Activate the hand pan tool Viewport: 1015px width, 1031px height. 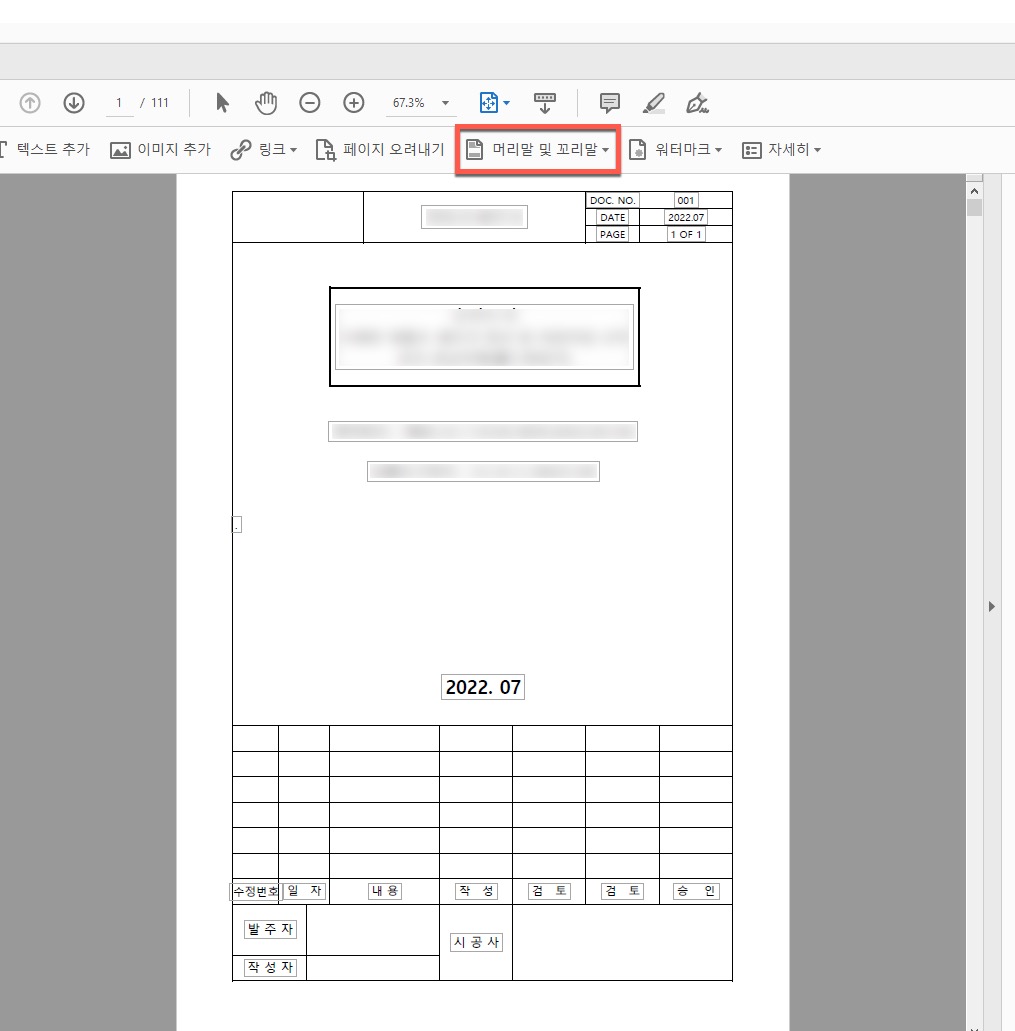pyautogui.click(x=266, y=103)
